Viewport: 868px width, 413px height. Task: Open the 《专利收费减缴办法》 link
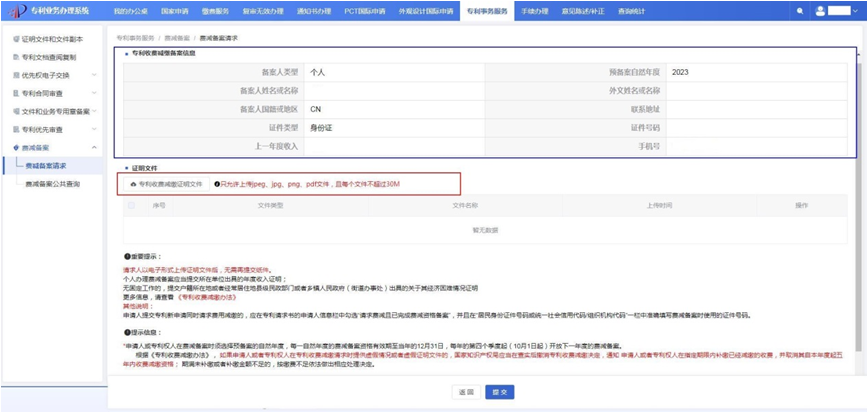(x=207, y=297)
